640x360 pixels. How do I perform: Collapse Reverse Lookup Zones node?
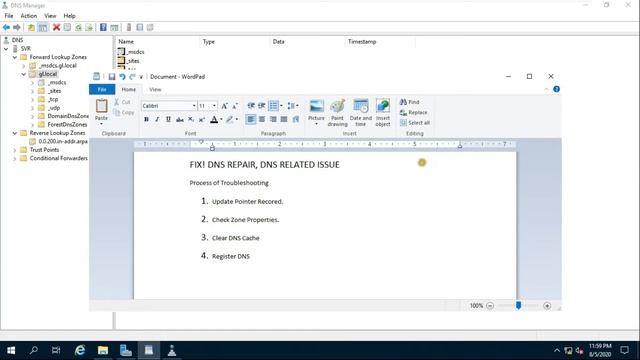click(15, 133)
